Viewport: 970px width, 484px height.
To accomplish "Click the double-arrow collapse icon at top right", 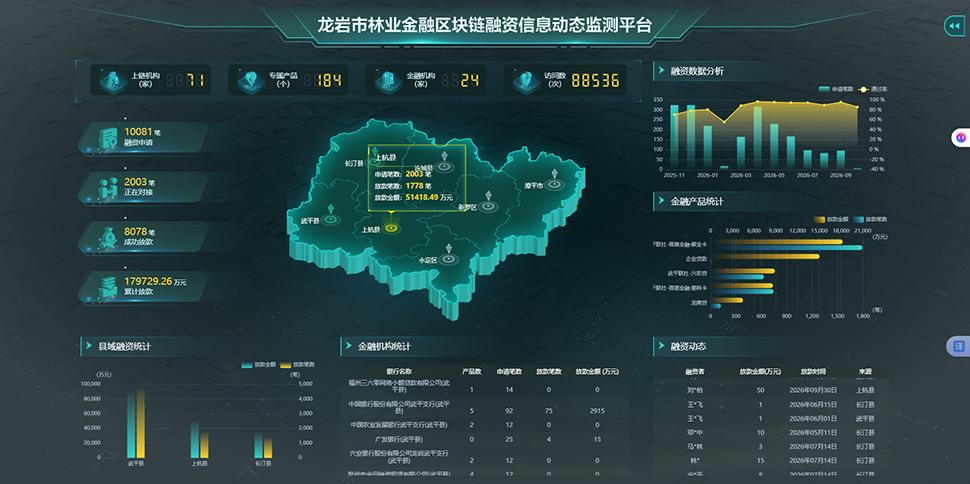I will pos(953,26).
